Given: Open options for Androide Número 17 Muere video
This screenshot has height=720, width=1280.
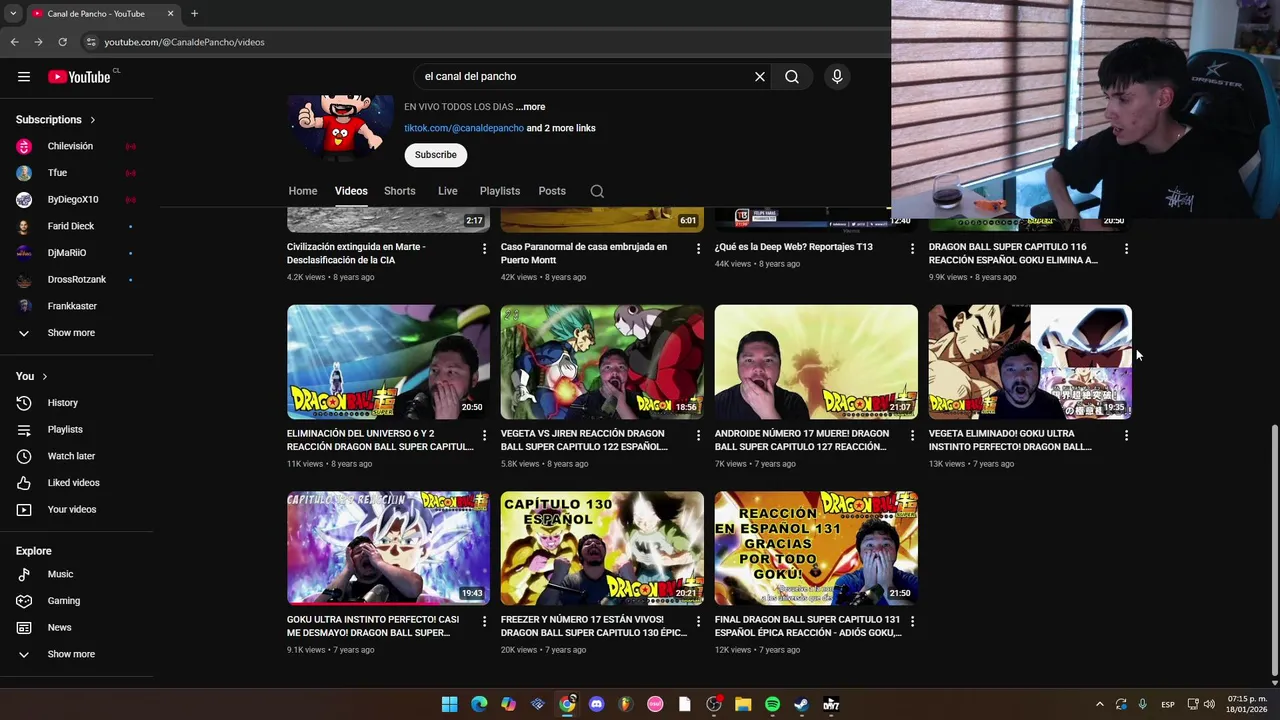Looking at the screenshot, I should (x=912, y=435).
